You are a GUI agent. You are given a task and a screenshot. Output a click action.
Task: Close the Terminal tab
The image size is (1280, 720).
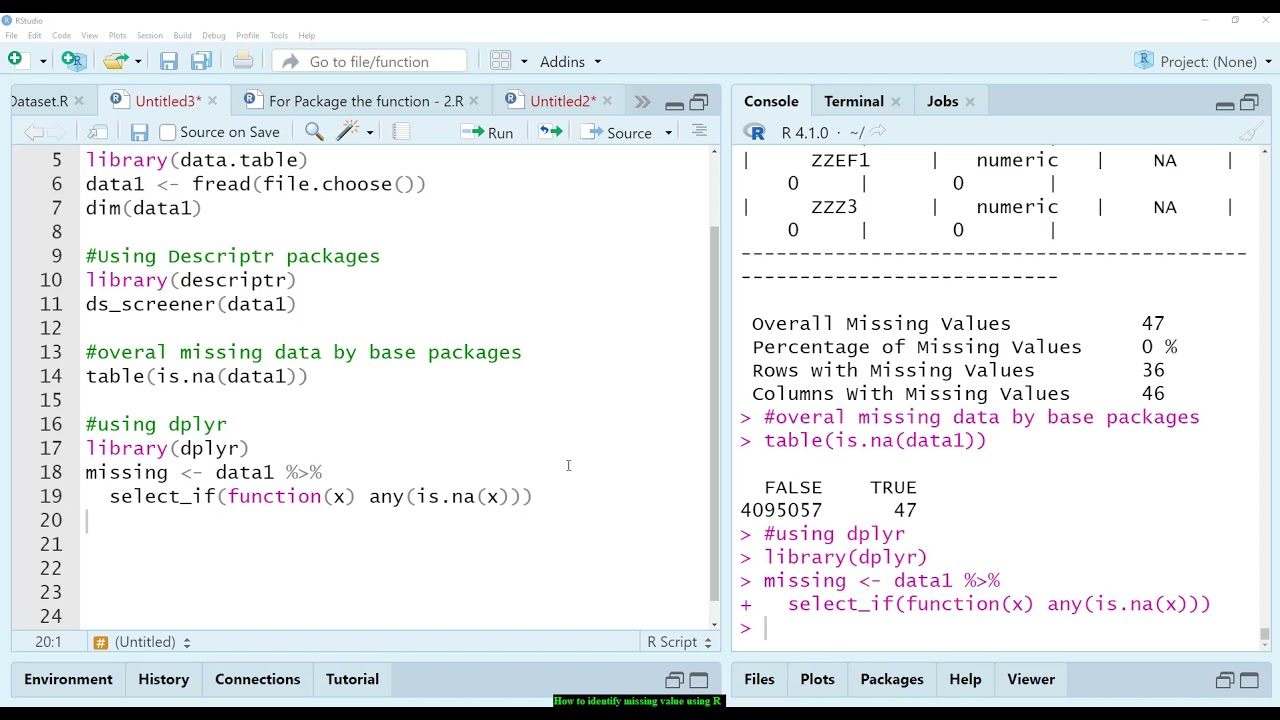pos(896,102)
